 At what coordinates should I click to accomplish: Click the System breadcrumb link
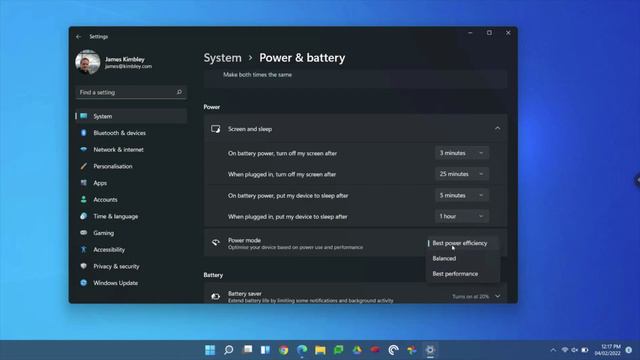coord(222,58)
